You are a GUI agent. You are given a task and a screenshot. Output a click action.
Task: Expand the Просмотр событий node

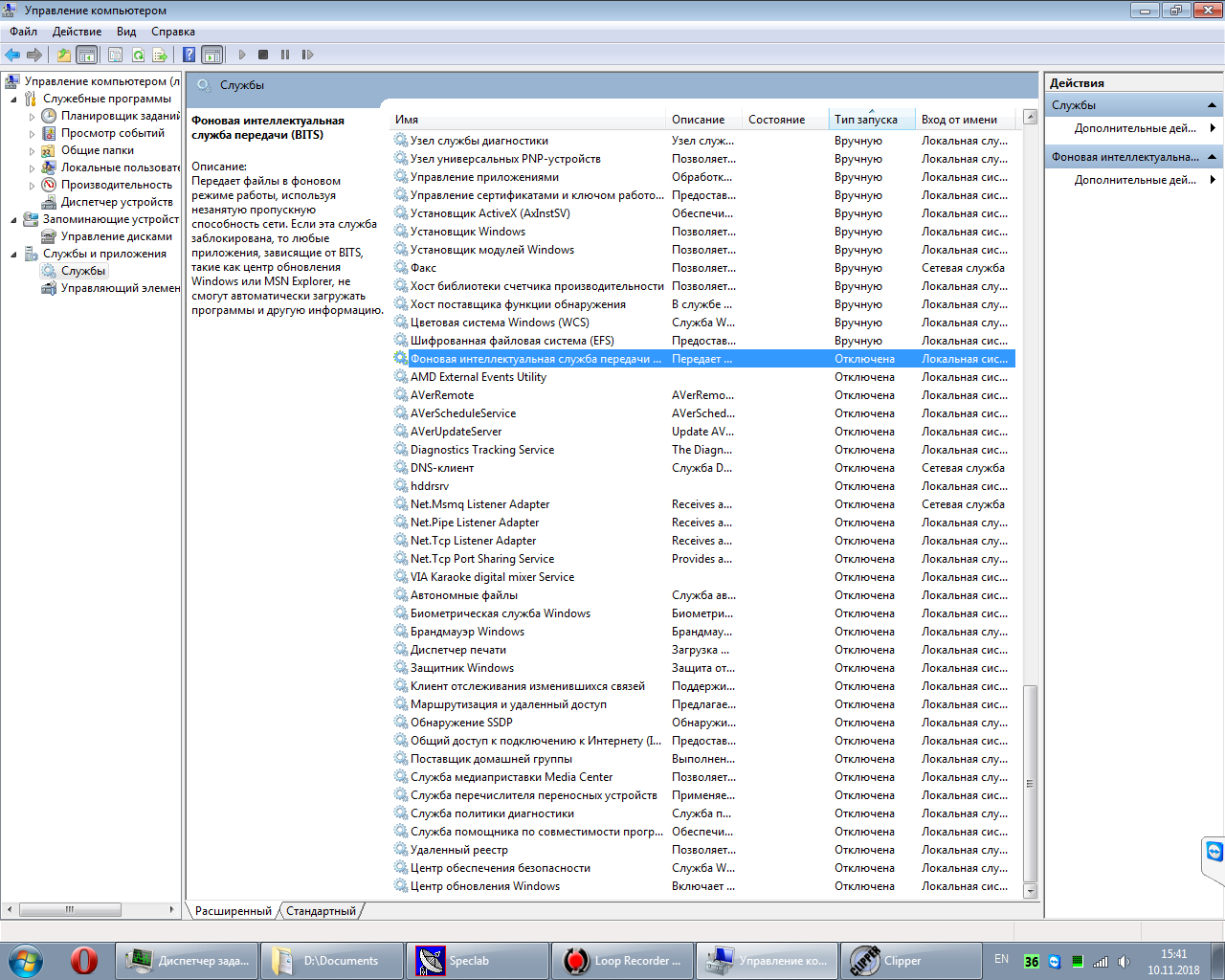click(x=32, y=134)
